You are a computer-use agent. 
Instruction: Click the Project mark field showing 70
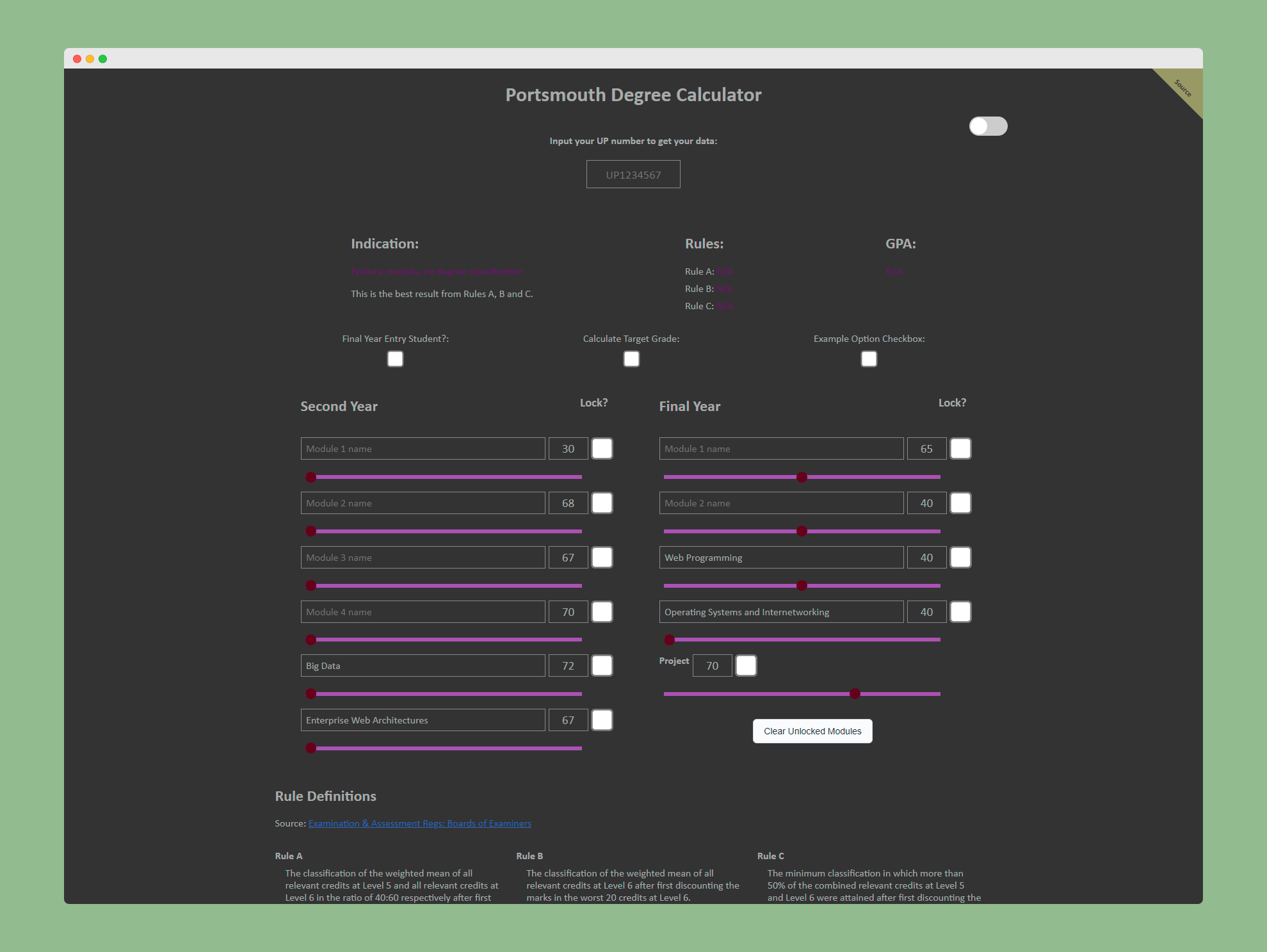click(x=712, y=666)
